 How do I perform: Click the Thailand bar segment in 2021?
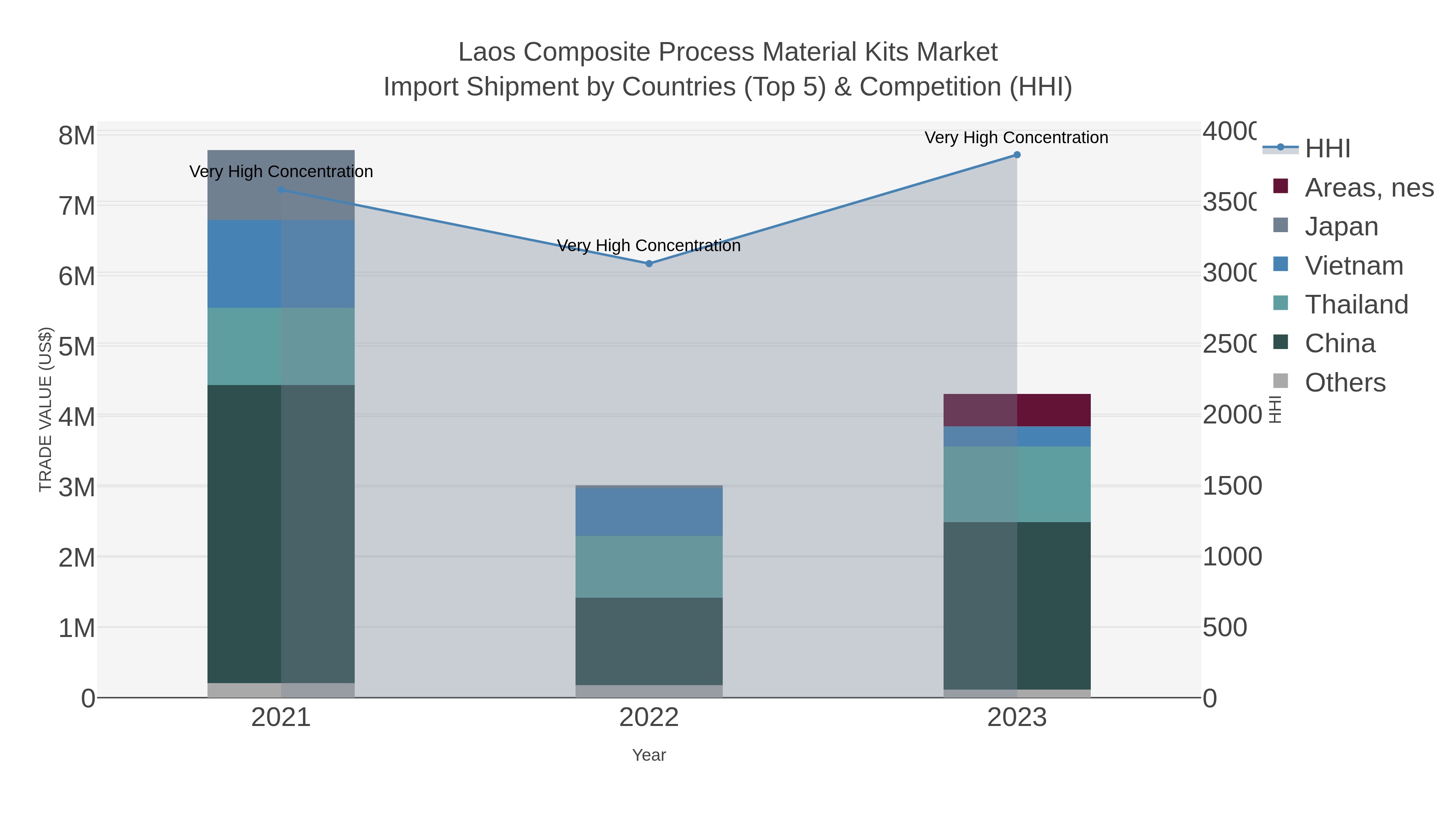coord(281,347)
